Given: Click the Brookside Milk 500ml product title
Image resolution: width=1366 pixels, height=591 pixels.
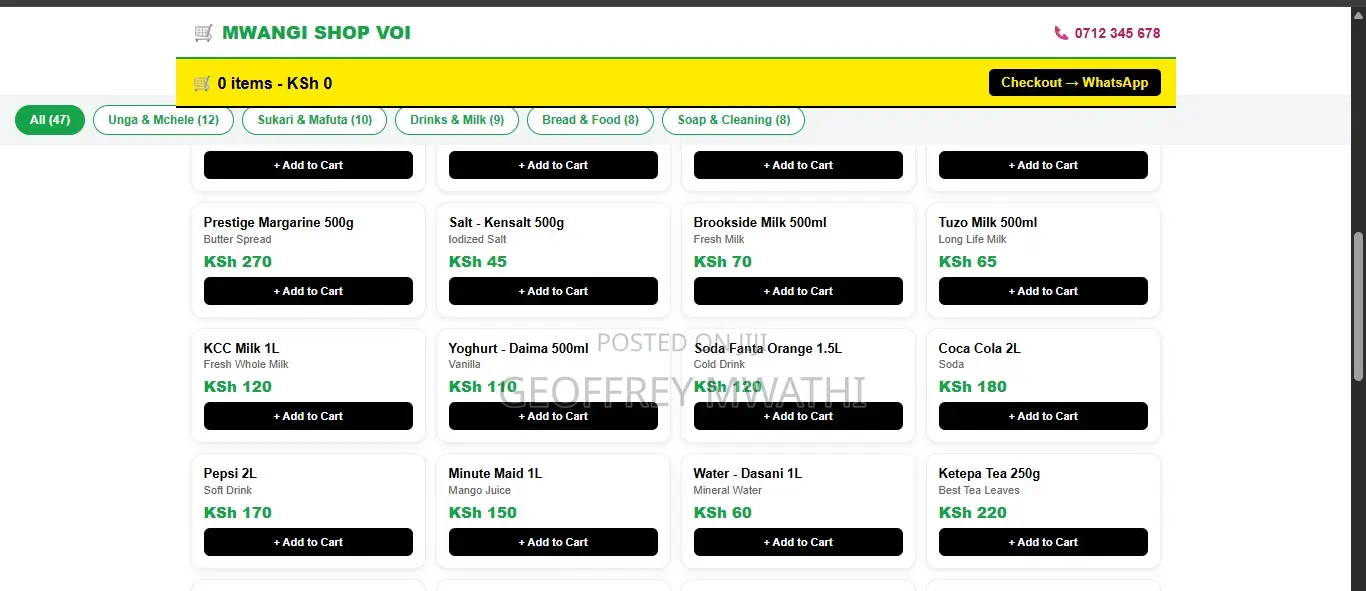Looking at the screenshot, I should [760, 222].
